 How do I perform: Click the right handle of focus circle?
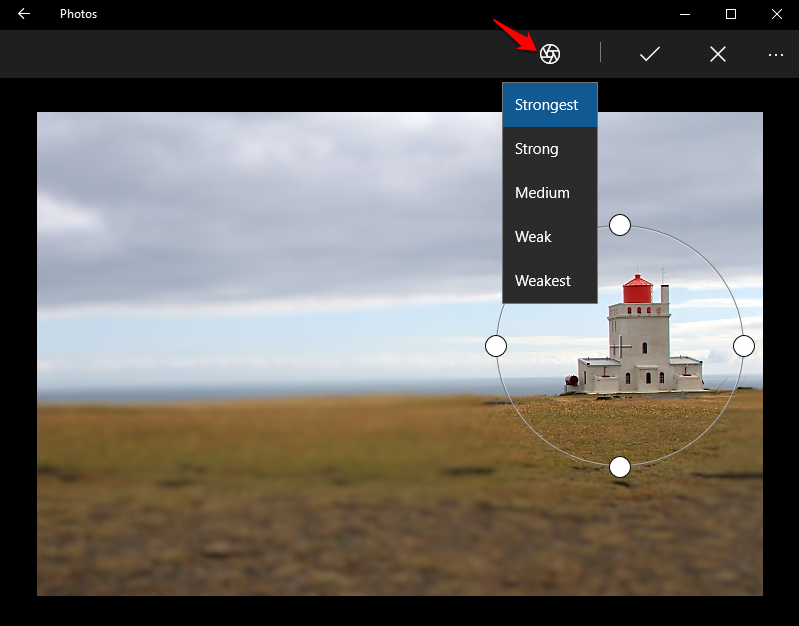[744, 346]
